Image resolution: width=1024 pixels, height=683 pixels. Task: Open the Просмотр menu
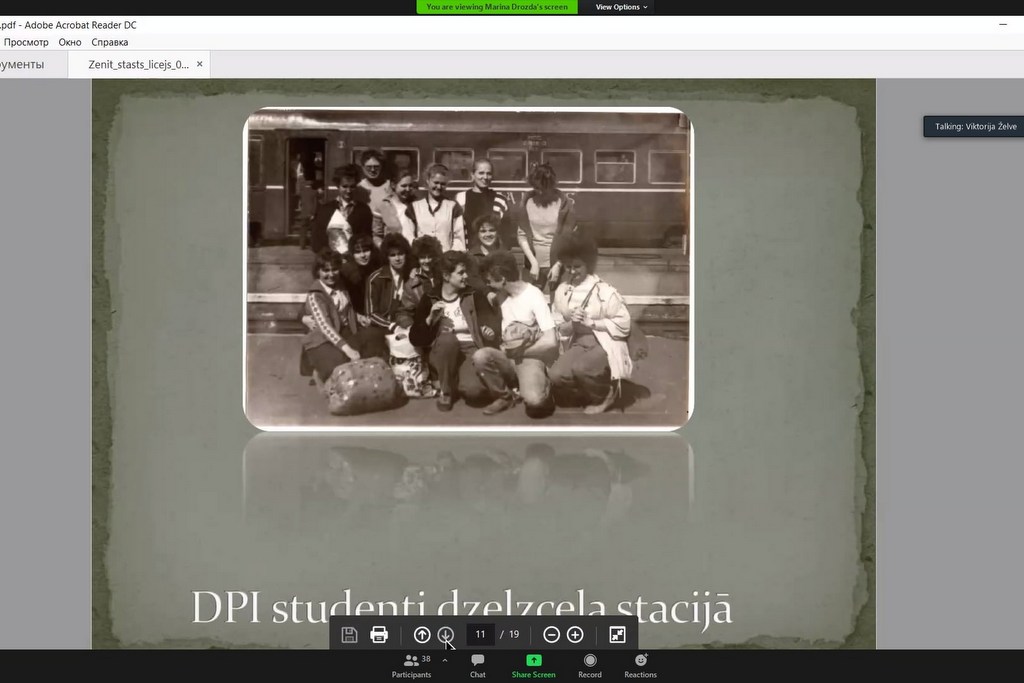click(26, 42)
